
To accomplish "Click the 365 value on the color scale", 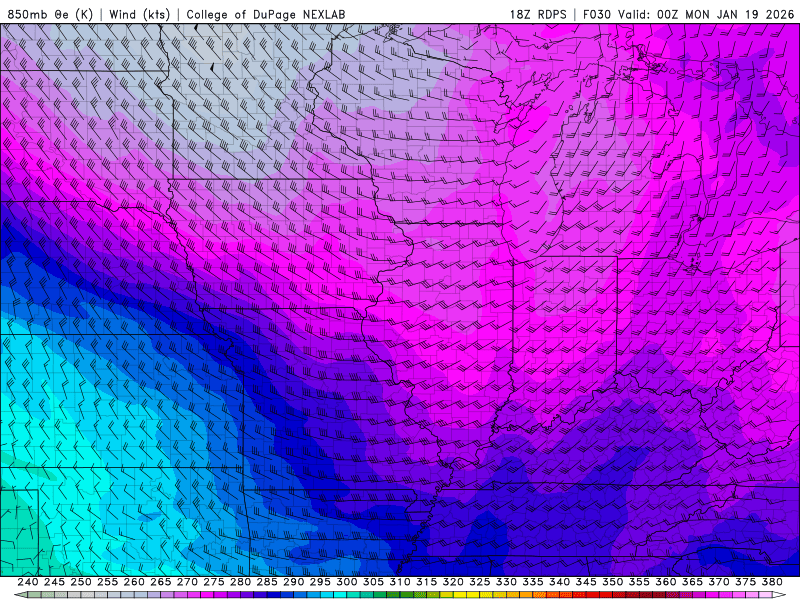I will [x=692, y=582].
